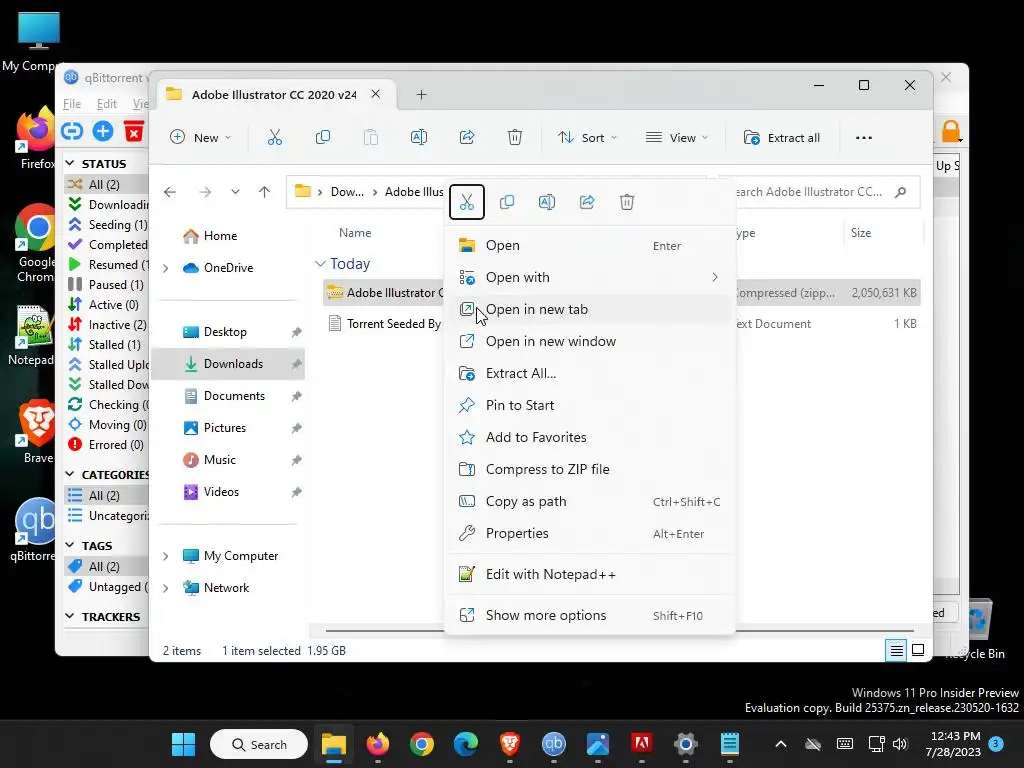Viewport: 1024px width, 768px height.
Task: Expand Network in navigation pane
Action: point(166,588)
